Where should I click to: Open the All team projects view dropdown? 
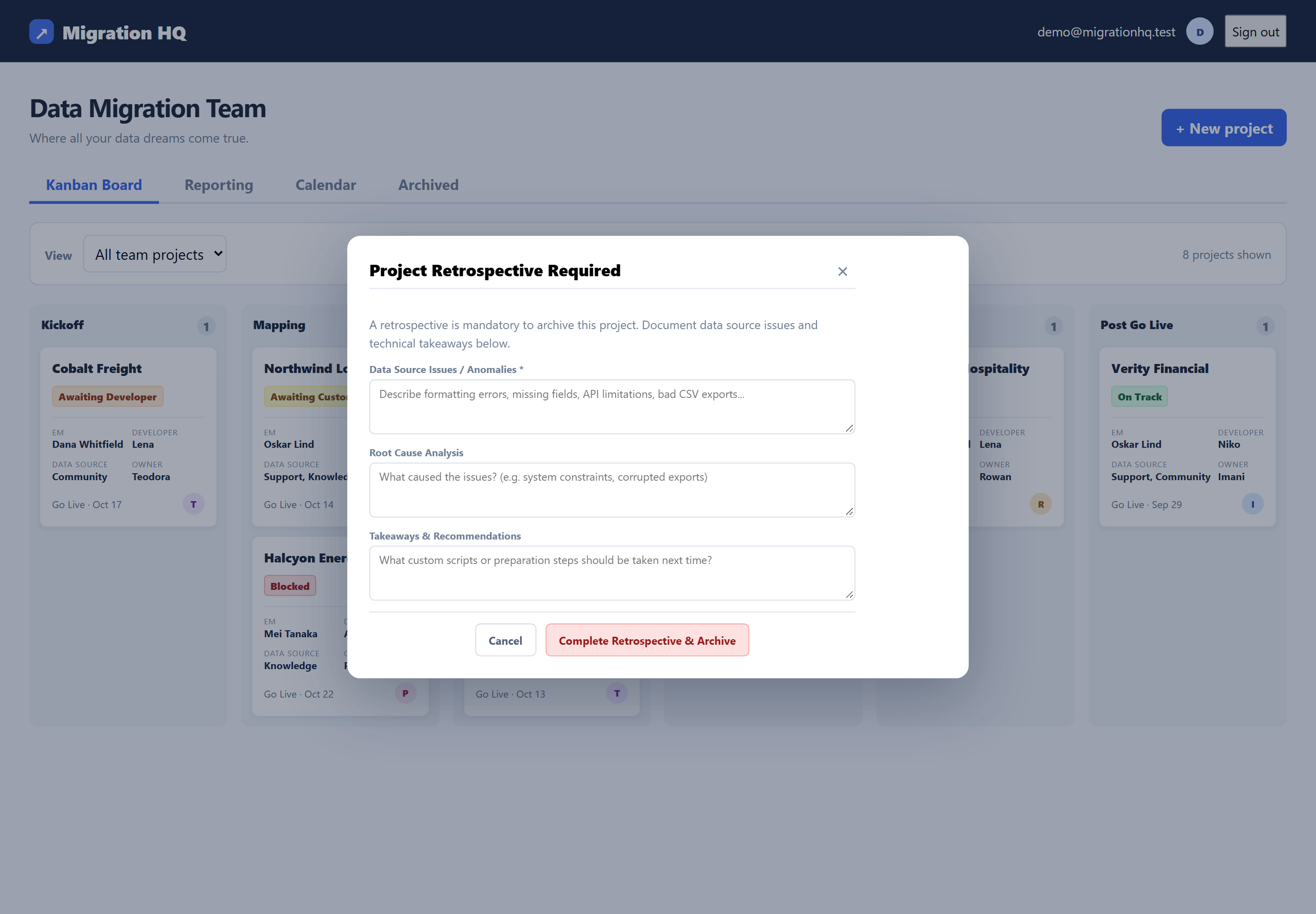click(155, 254)
